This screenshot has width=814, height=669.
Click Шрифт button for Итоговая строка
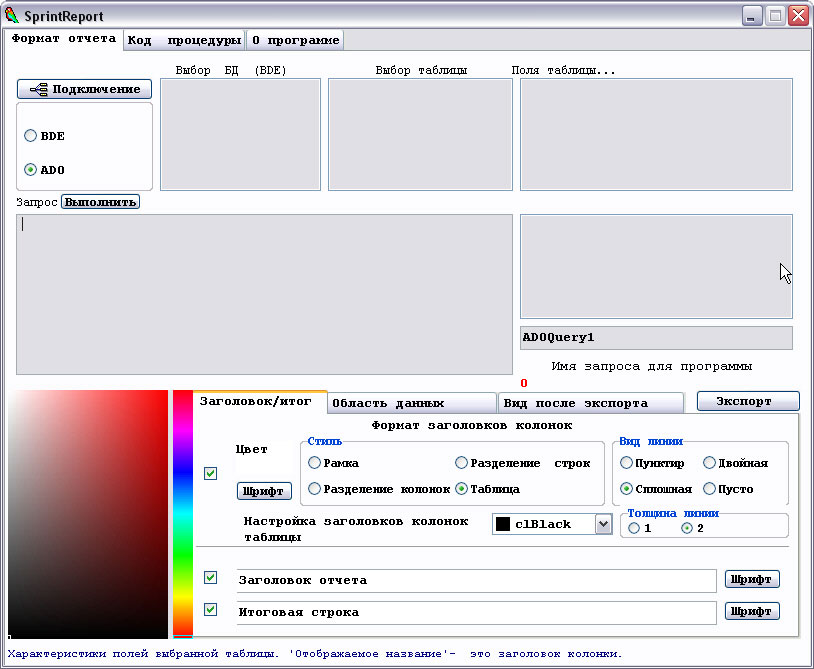pyautogui.click(x=752, y=611)
